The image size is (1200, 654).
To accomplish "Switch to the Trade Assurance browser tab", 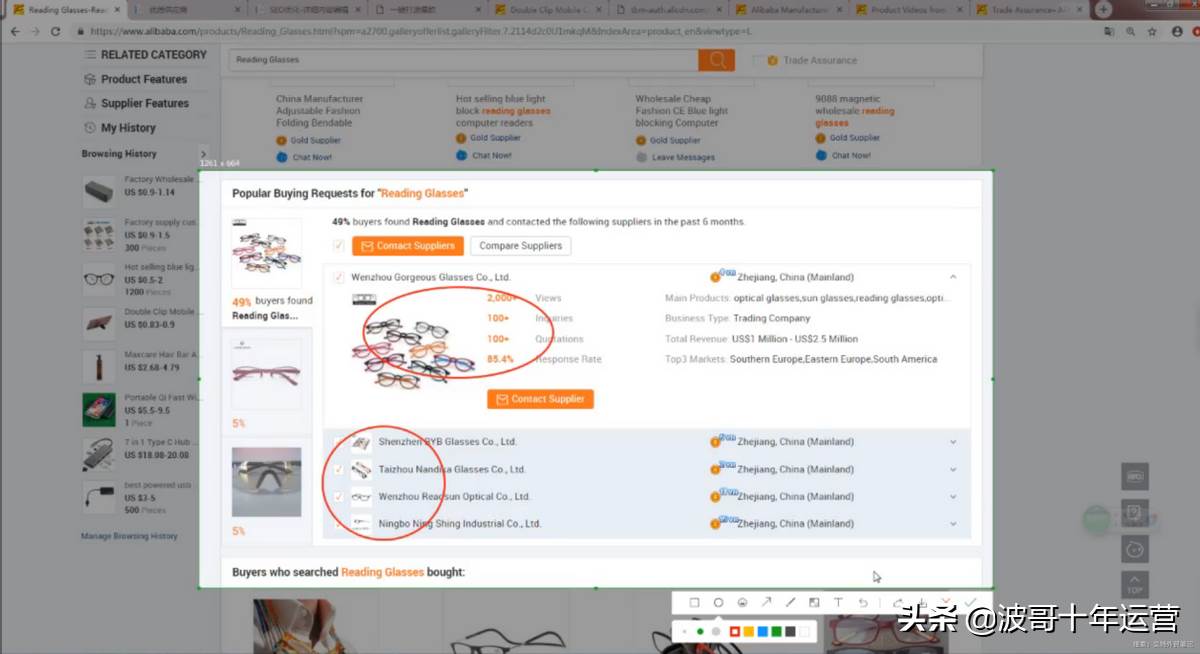I will pyautogui.click(x=1030, y=10).
